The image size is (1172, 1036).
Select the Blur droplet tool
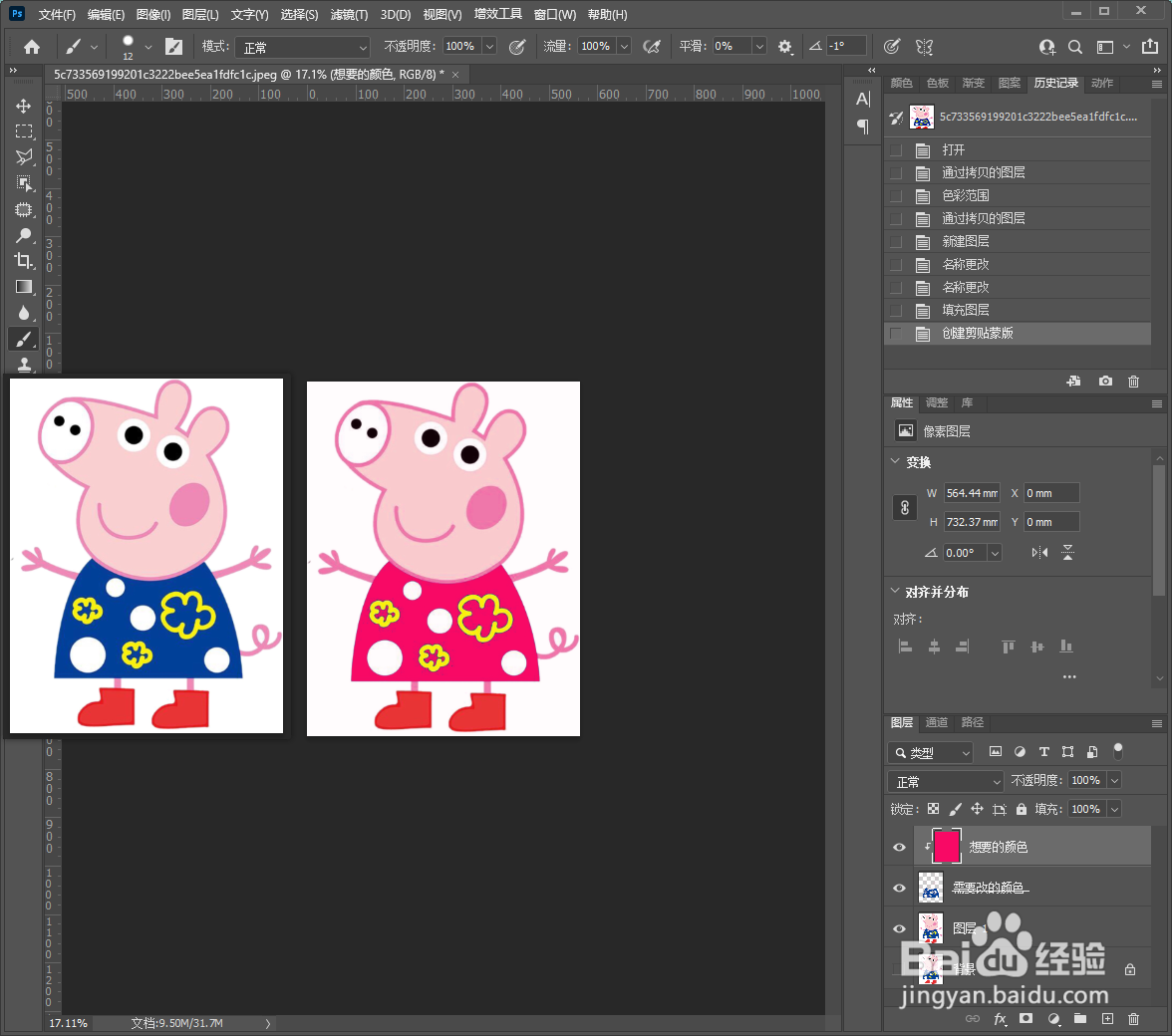coord(24,313)
